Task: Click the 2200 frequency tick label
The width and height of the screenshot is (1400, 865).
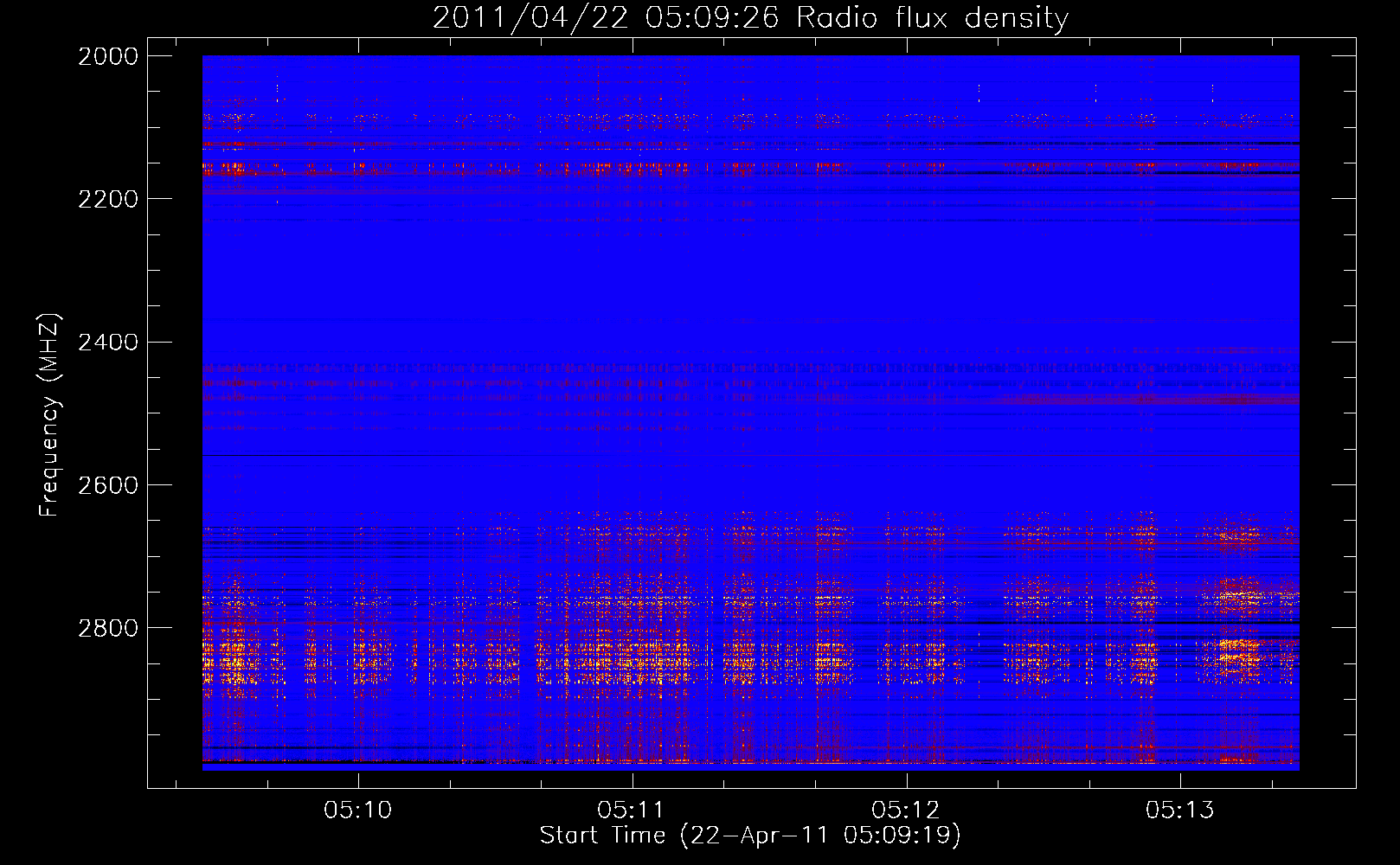Action: point(108,199)
